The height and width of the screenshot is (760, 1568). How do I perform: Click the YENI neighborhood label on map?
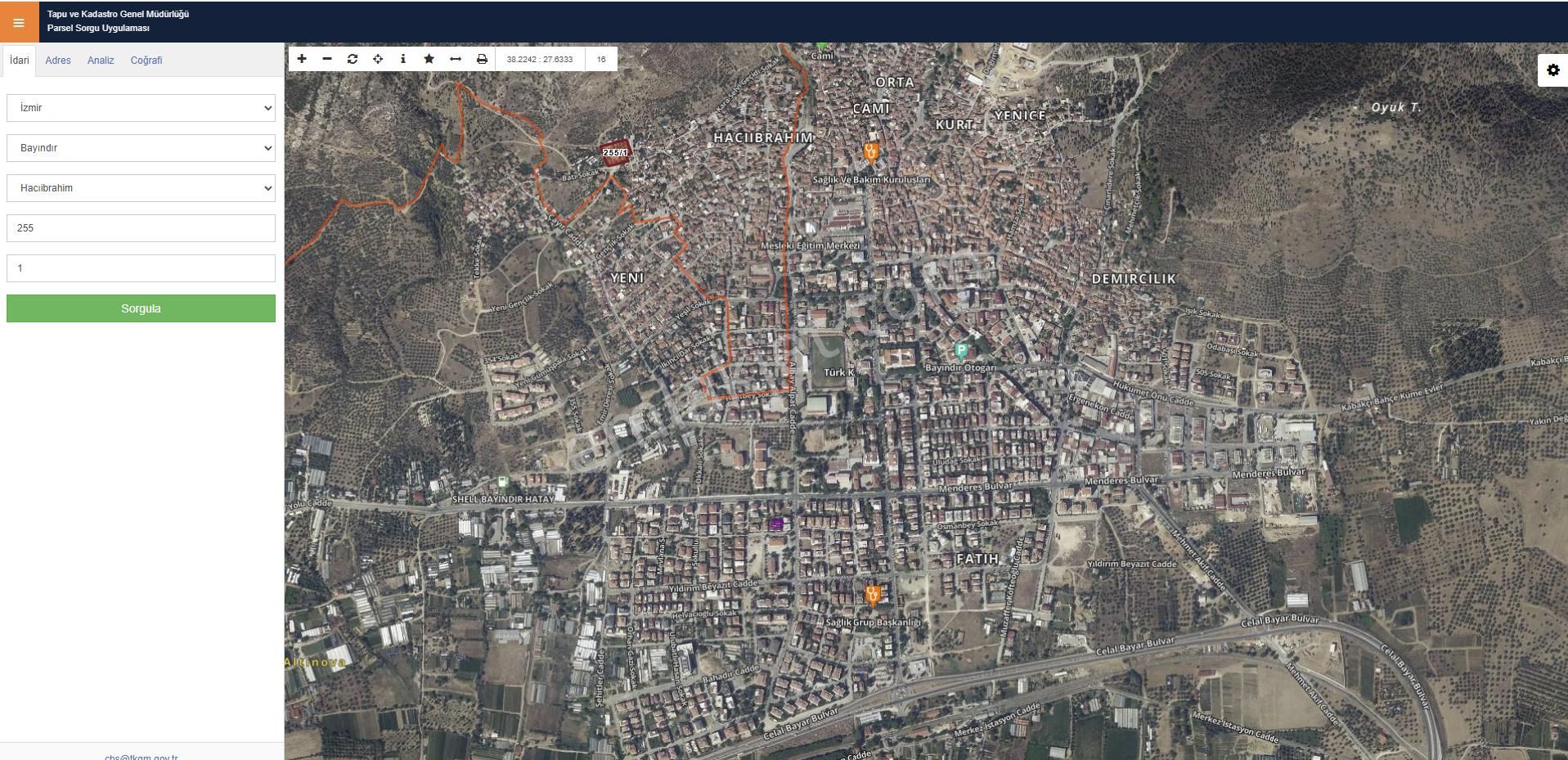(627, 278)
